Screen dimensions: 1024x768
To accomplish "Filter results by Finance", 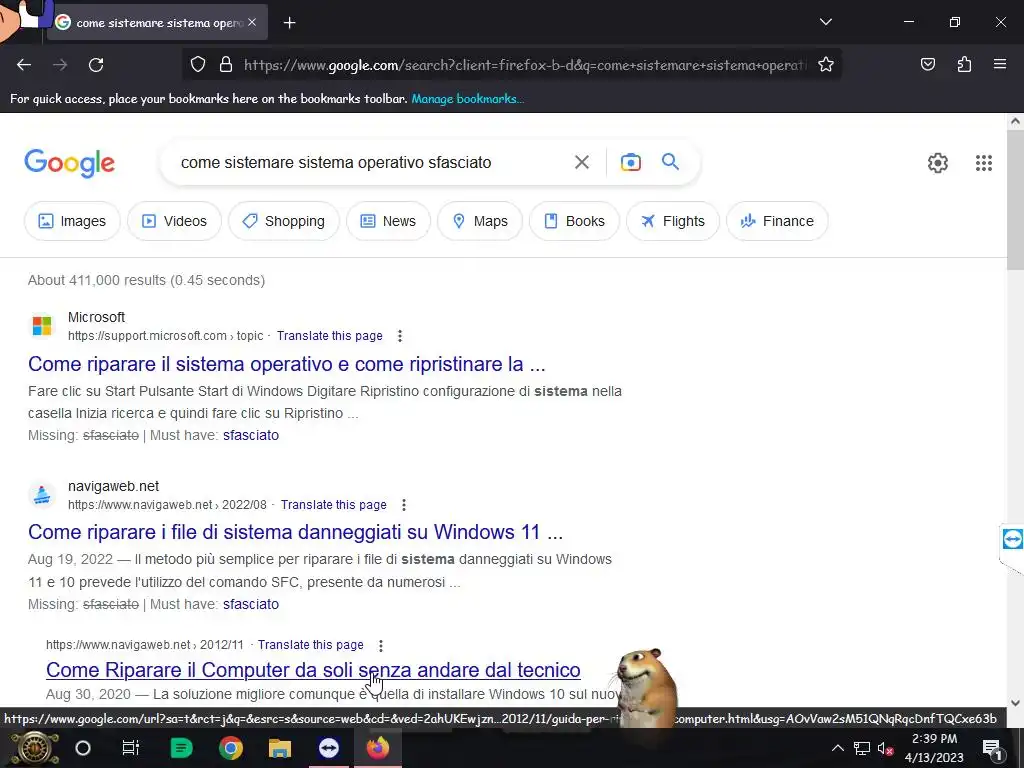I will 777,221.
